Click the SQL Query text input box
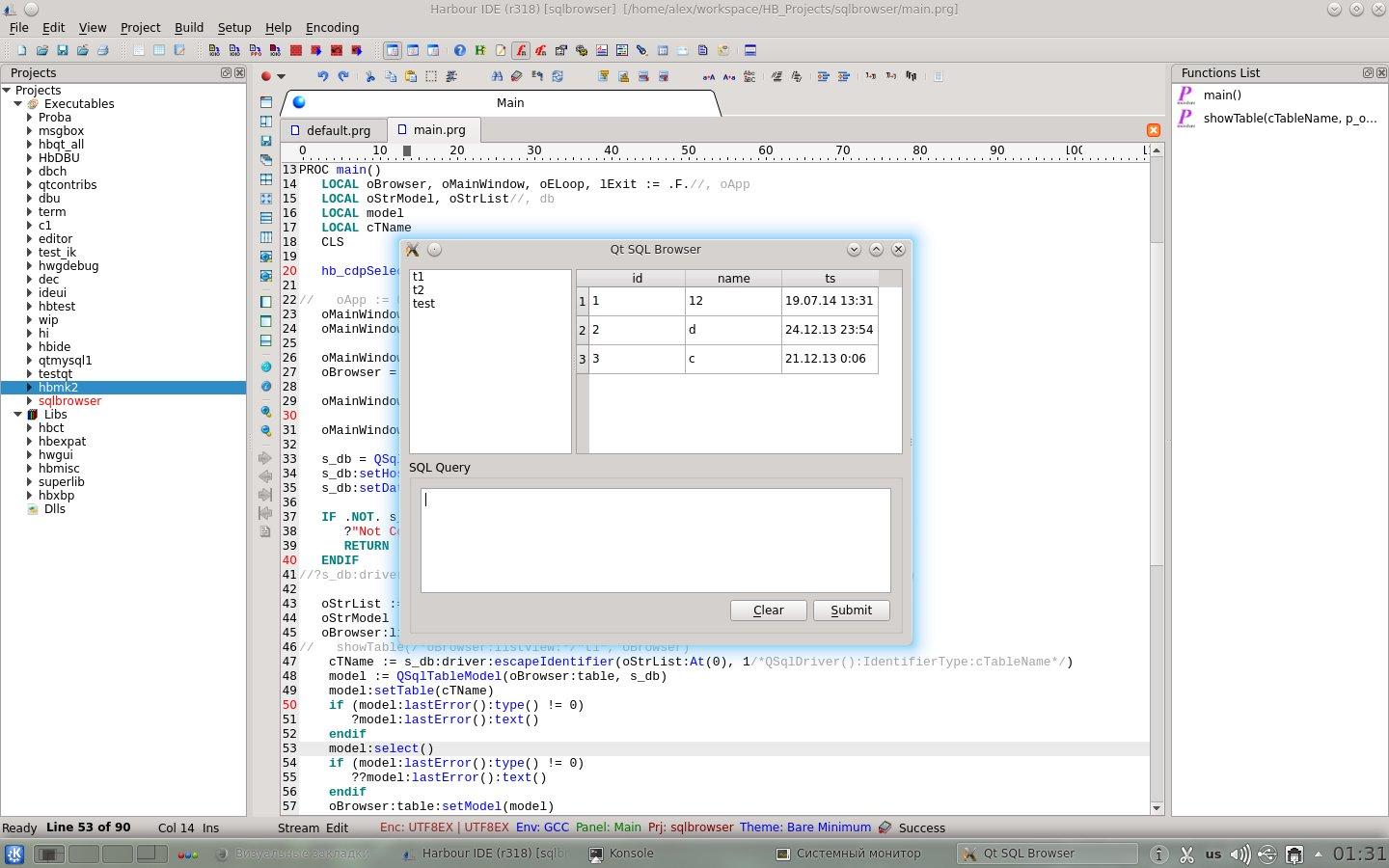Screen dimensions: 1389x868 656,540
